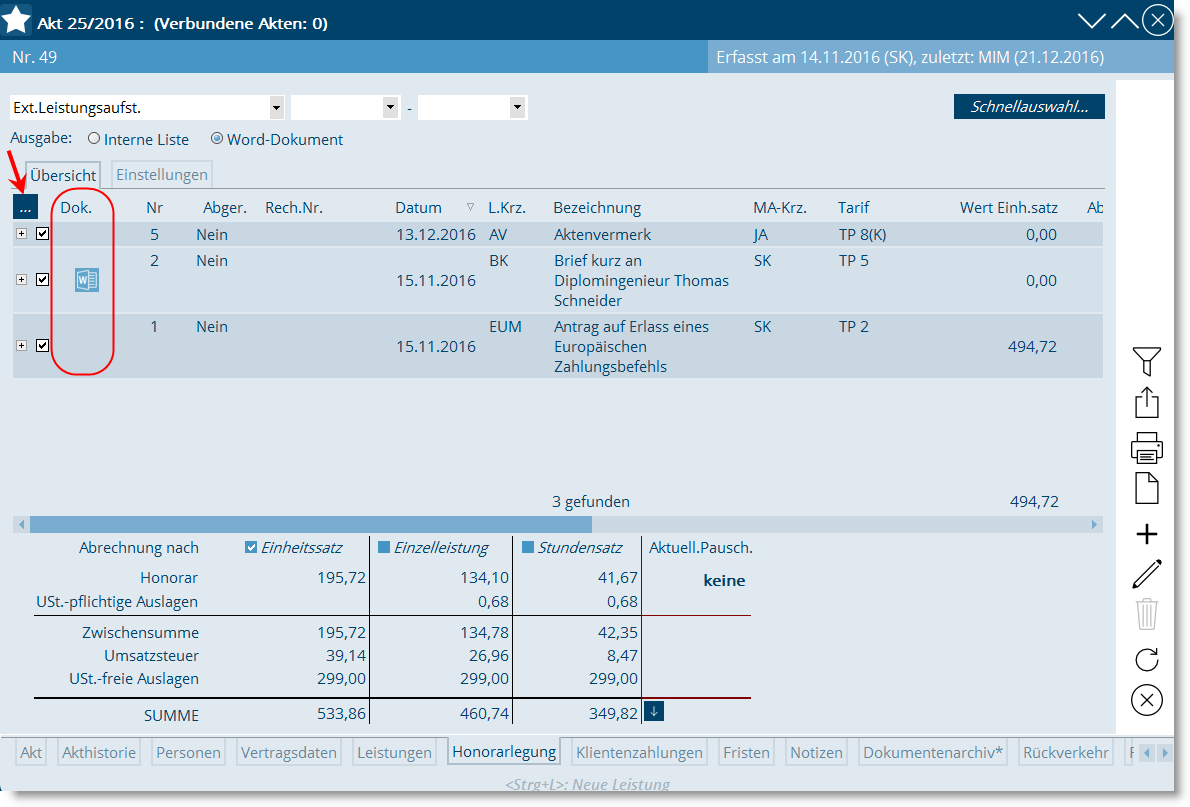Viewport: 1190px width, 807px height.
Task: Uncheck the Aktenvermerk row checkbox
Action: point(42,234)
